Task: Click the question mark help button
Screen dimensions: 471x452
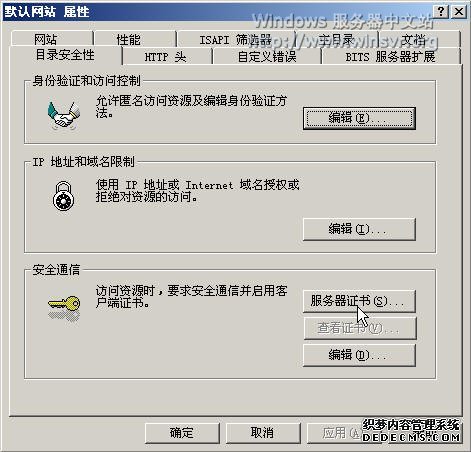Action: 440,12
